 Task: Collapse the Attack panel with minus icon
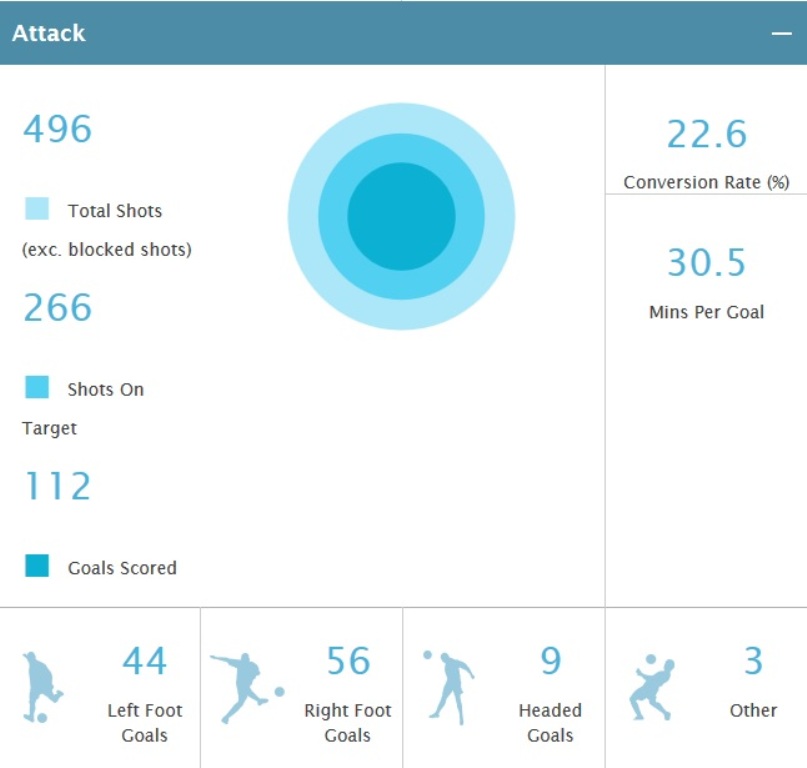coord(781,33)
